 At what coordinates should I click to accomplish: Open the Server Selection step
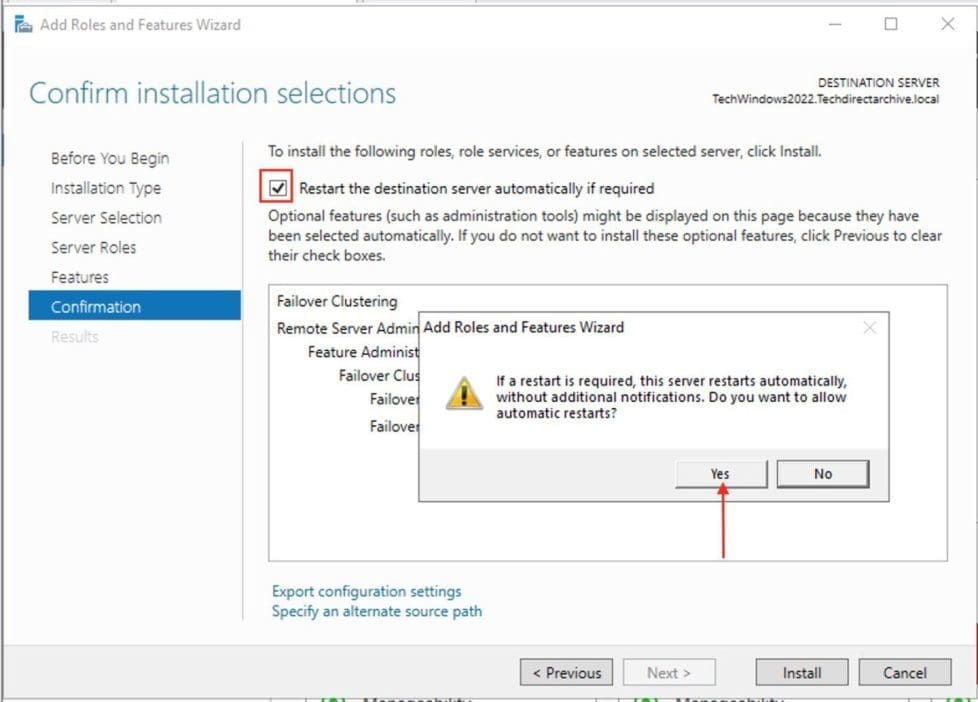(106, 218)
